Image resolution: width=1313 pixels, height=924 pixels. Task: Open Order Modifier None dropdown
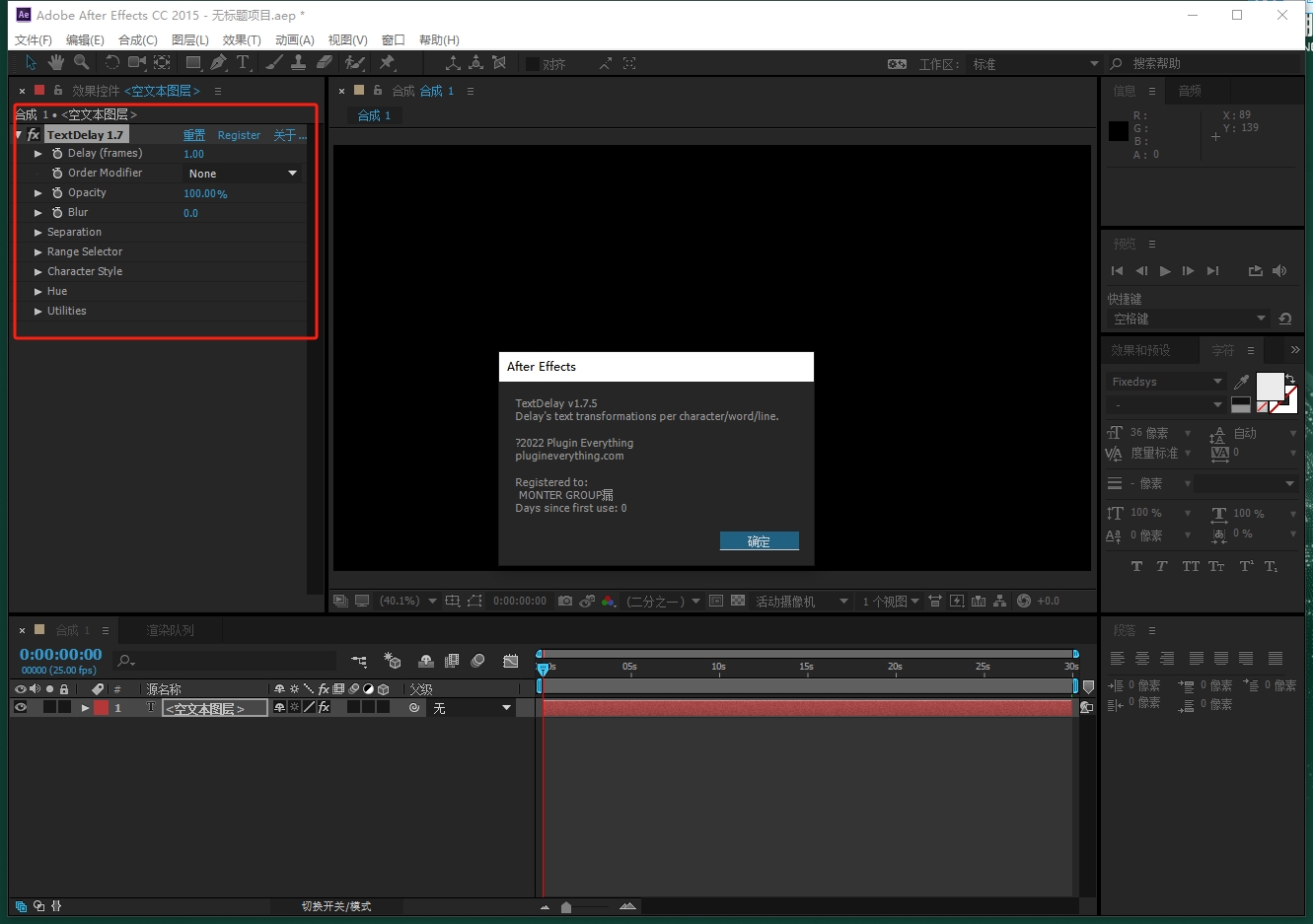[243, 174]
